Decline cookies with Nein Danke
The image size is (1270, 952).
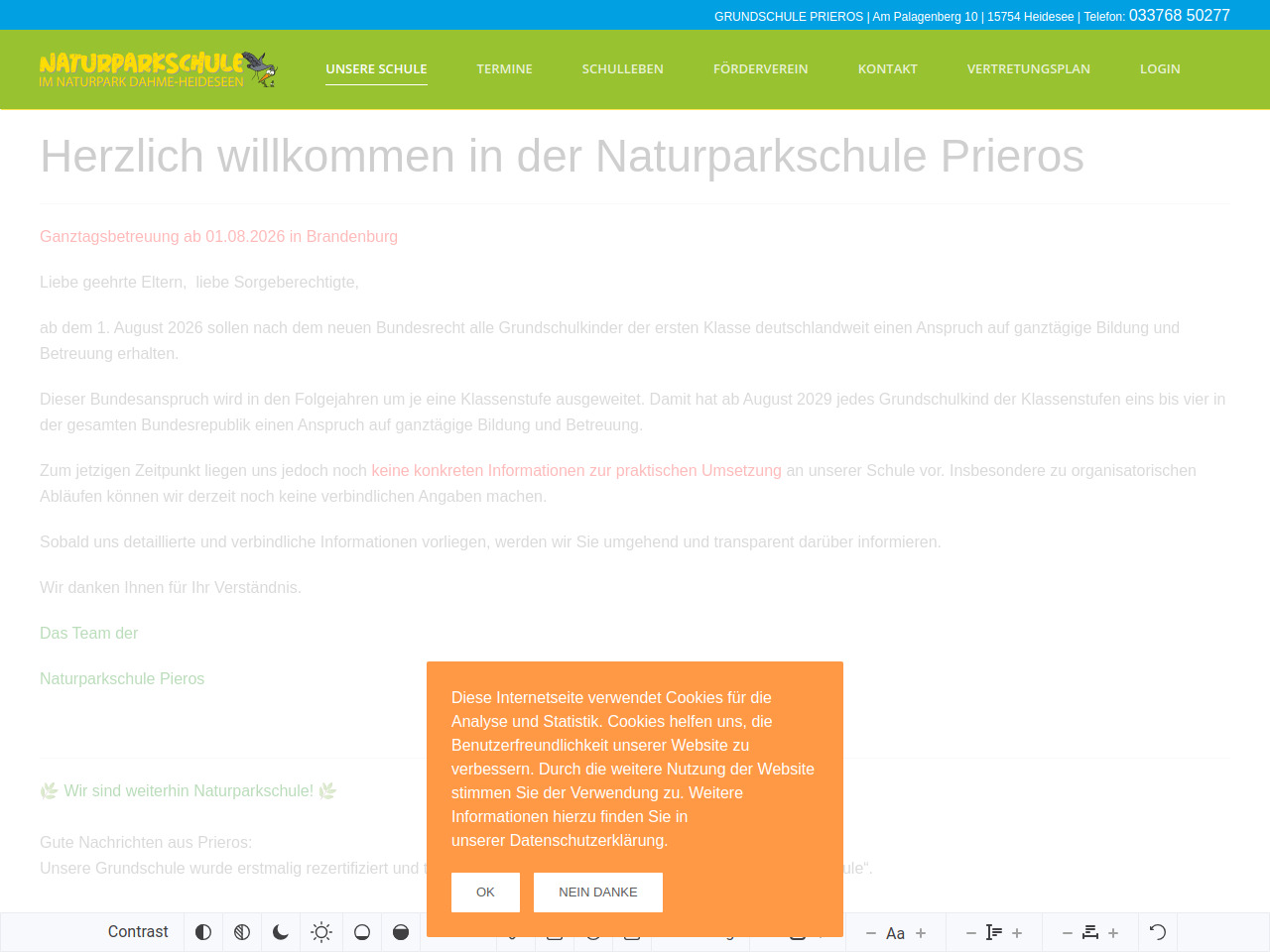tap(597, 892)
